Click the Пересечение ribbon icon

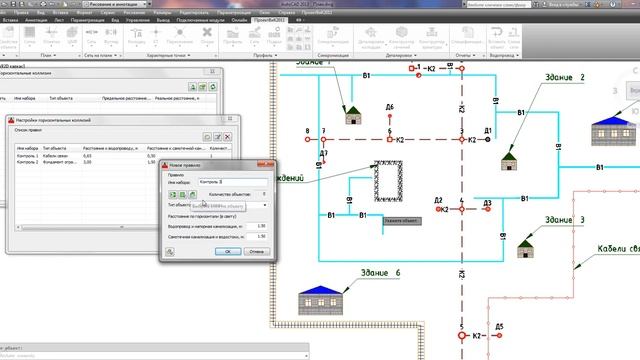(180, 36)
